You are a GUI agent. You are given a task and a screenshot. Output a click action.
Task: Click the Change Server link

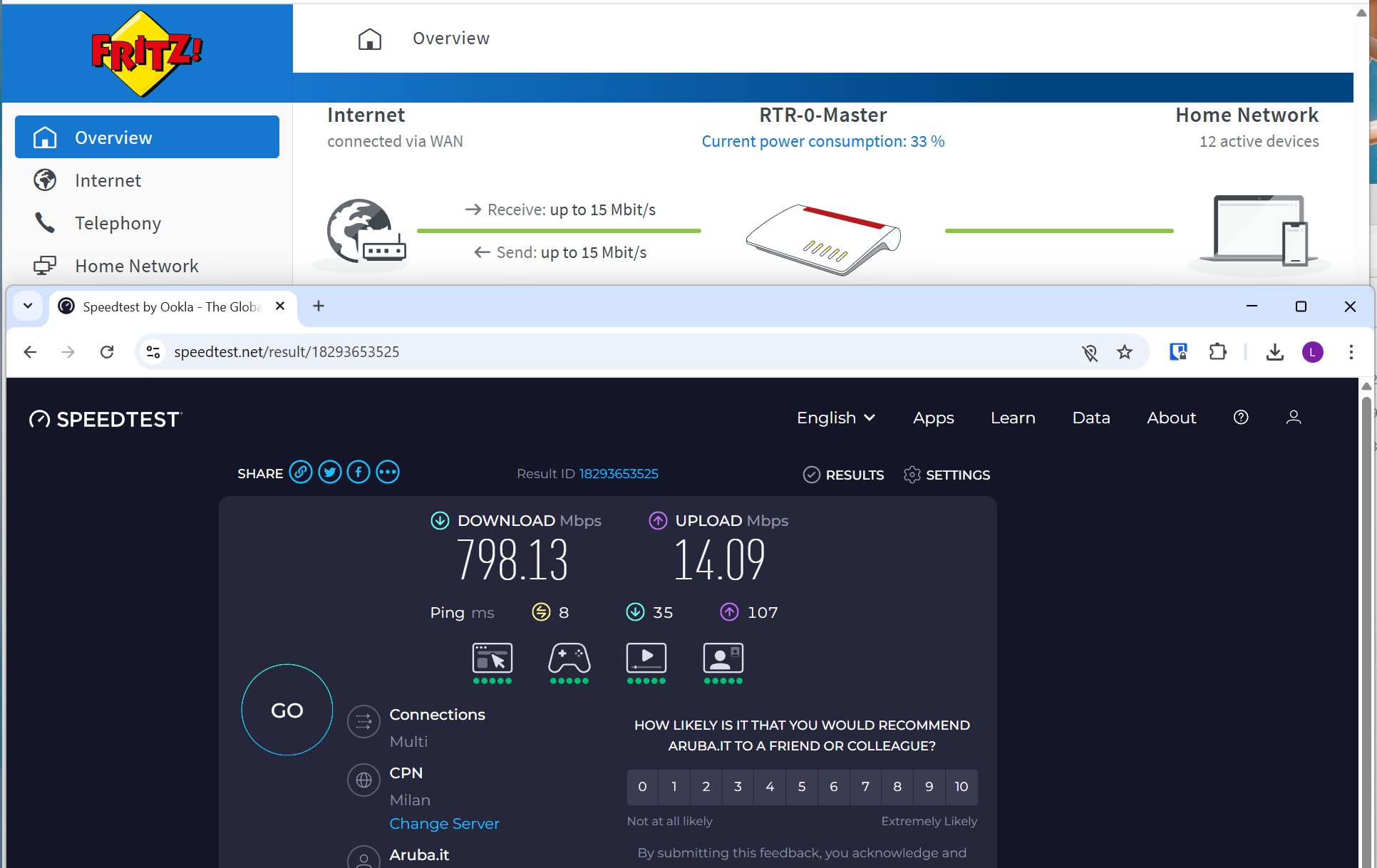pos(444,824)
